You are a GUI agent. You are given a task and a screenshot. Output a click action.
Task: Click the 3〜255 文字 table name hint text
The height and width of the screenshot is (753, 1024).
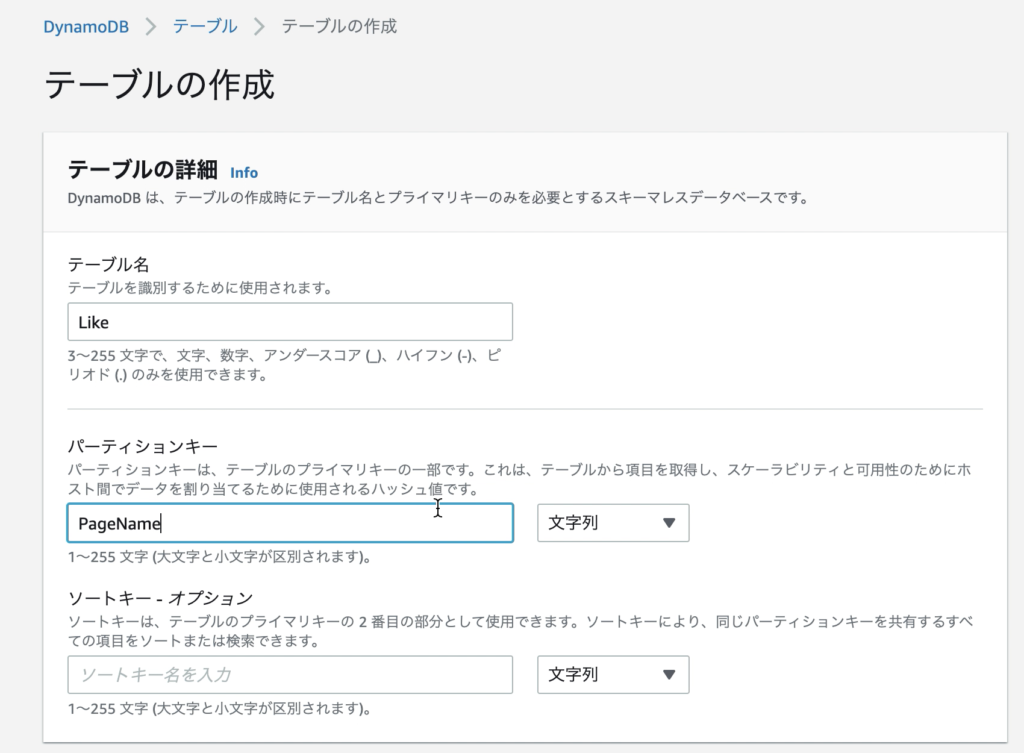coord(284,365)
